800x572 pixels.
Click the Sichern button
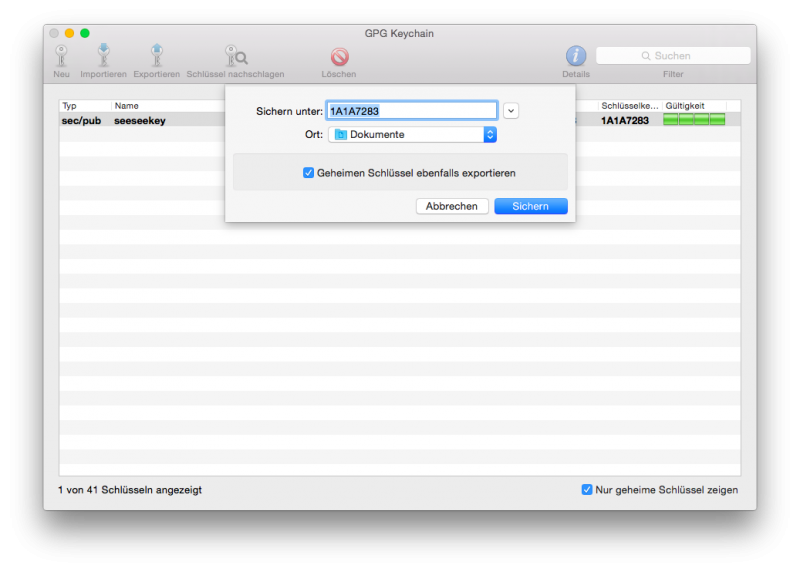(x=530, y=206)
